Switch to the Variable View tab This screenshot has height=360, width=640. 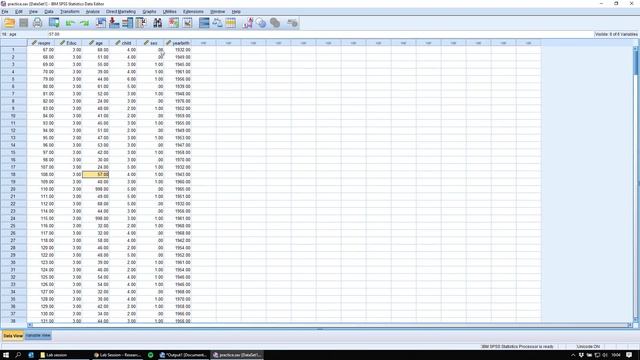tap(38, 336)
